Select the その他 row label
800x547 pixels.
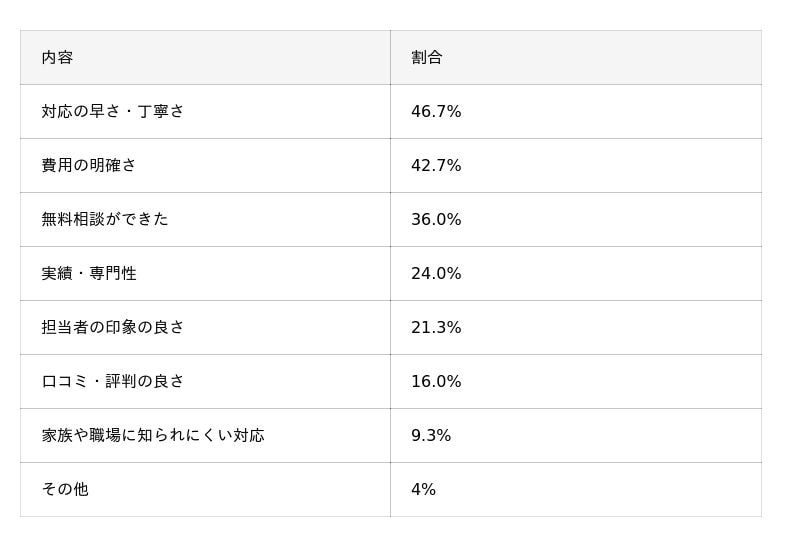65,490
